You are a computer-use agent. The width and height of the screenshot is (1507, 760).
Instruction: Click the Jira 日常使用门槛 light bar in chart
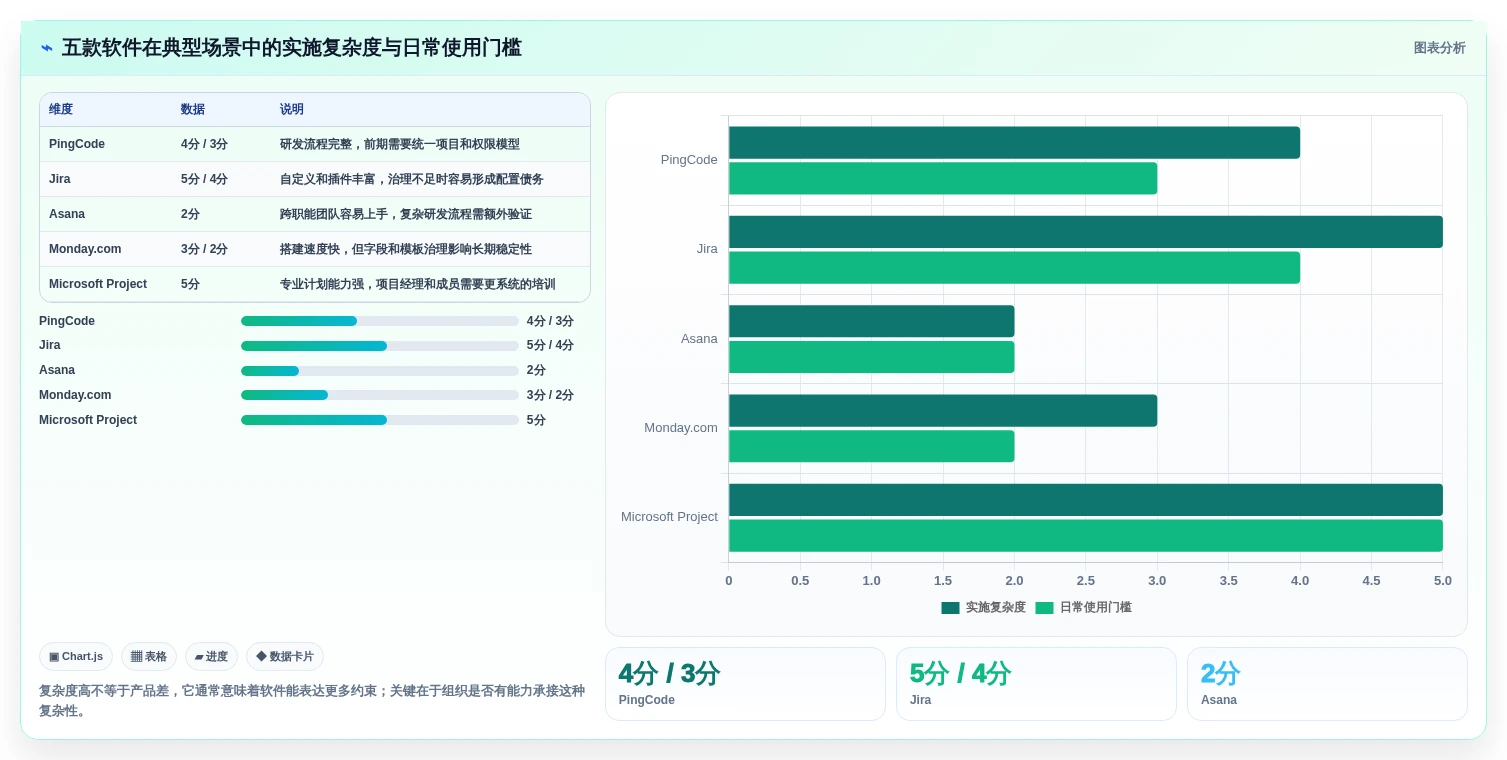click(x=1014, y=267)
